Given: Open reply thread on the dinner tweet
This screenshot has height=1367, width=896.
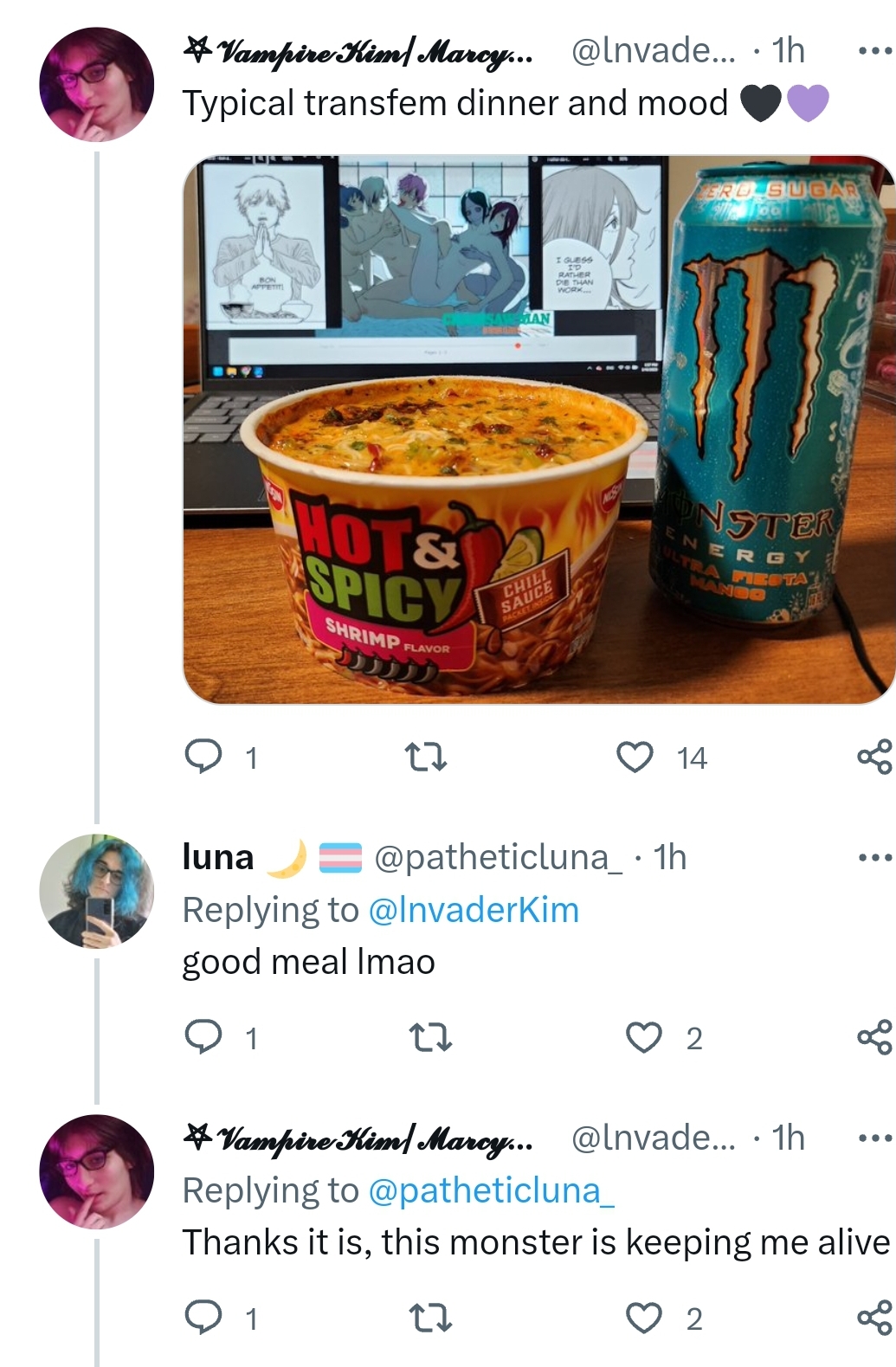Looking at the screenshot, I should [x=203, y=757].
